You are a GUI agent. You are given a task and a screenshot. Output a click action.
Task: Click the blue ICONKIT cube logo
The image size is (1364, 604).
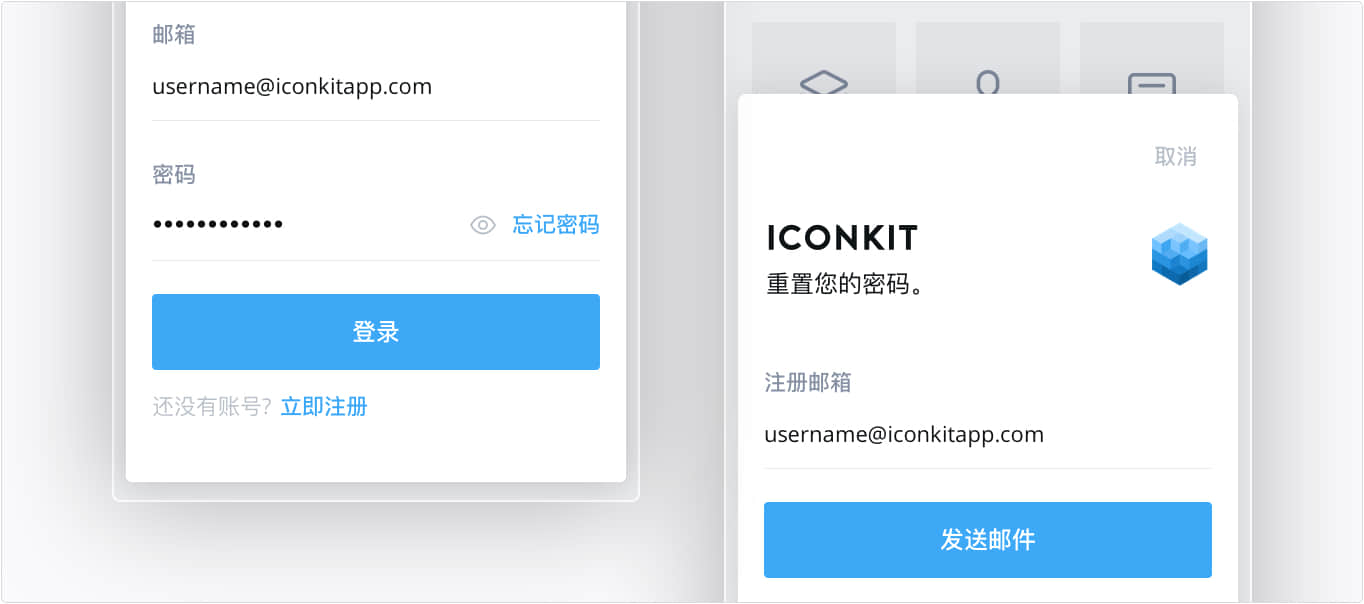1180,254
